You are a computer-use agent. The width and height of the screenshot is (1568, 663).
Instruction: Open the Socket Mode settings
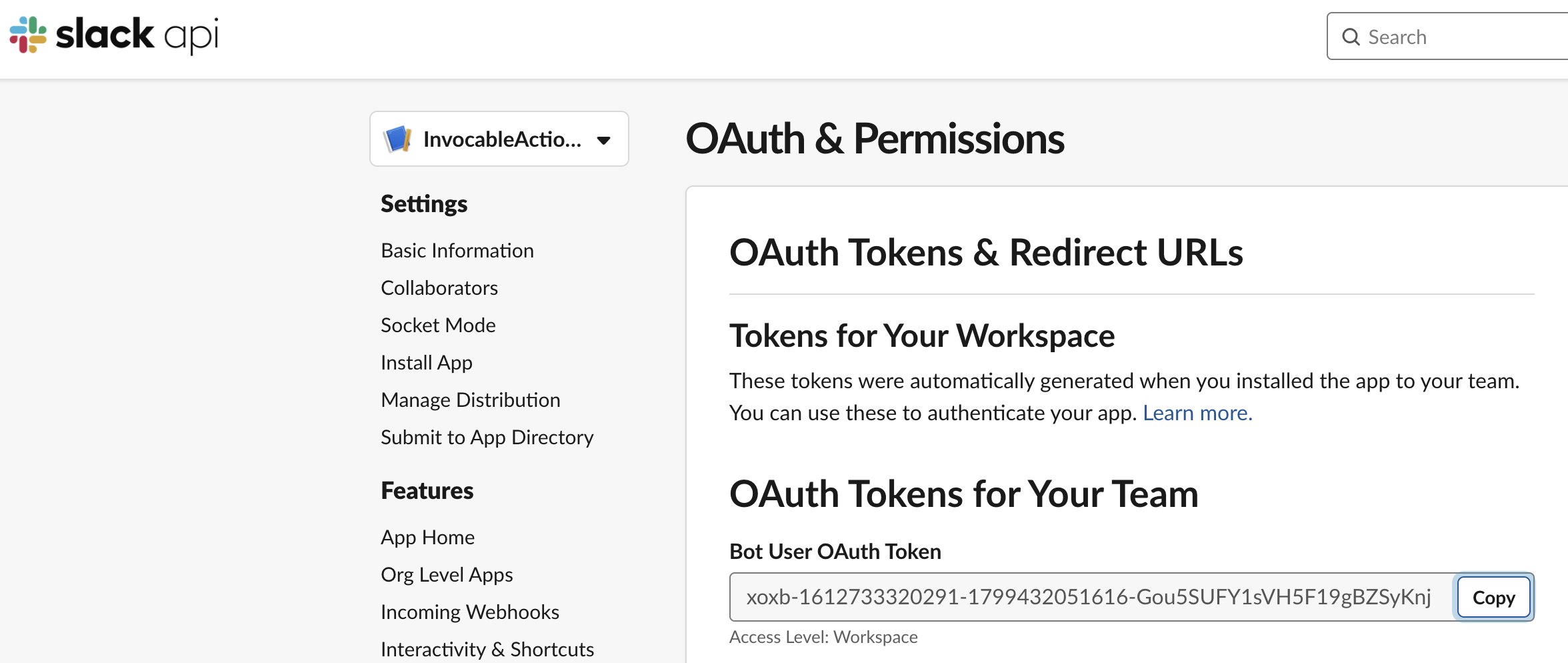[x=438, y=325]
